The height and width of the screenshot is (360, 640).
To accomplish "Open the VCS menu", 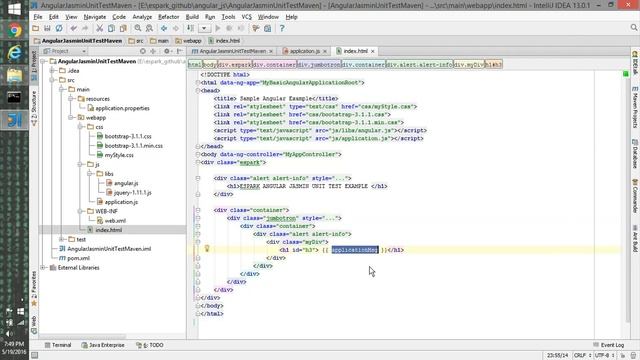I will [247, 17].
